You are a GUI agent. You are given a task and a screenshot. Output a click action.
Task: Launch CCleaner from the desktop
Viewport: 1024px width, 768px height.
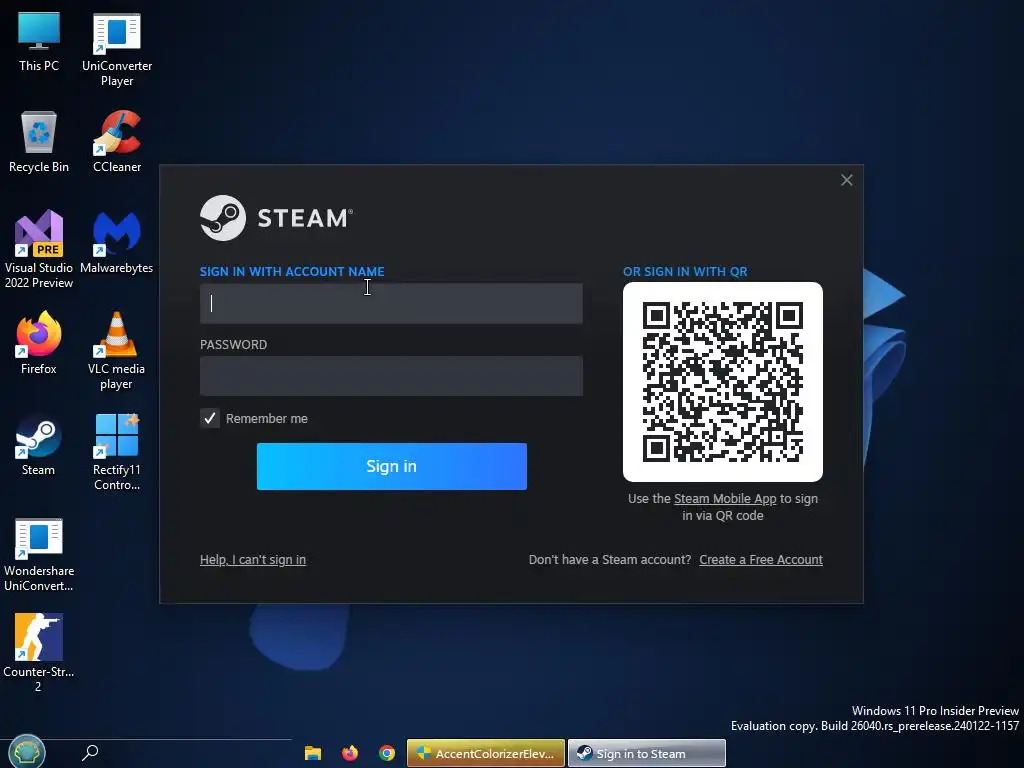coord(117,142)
